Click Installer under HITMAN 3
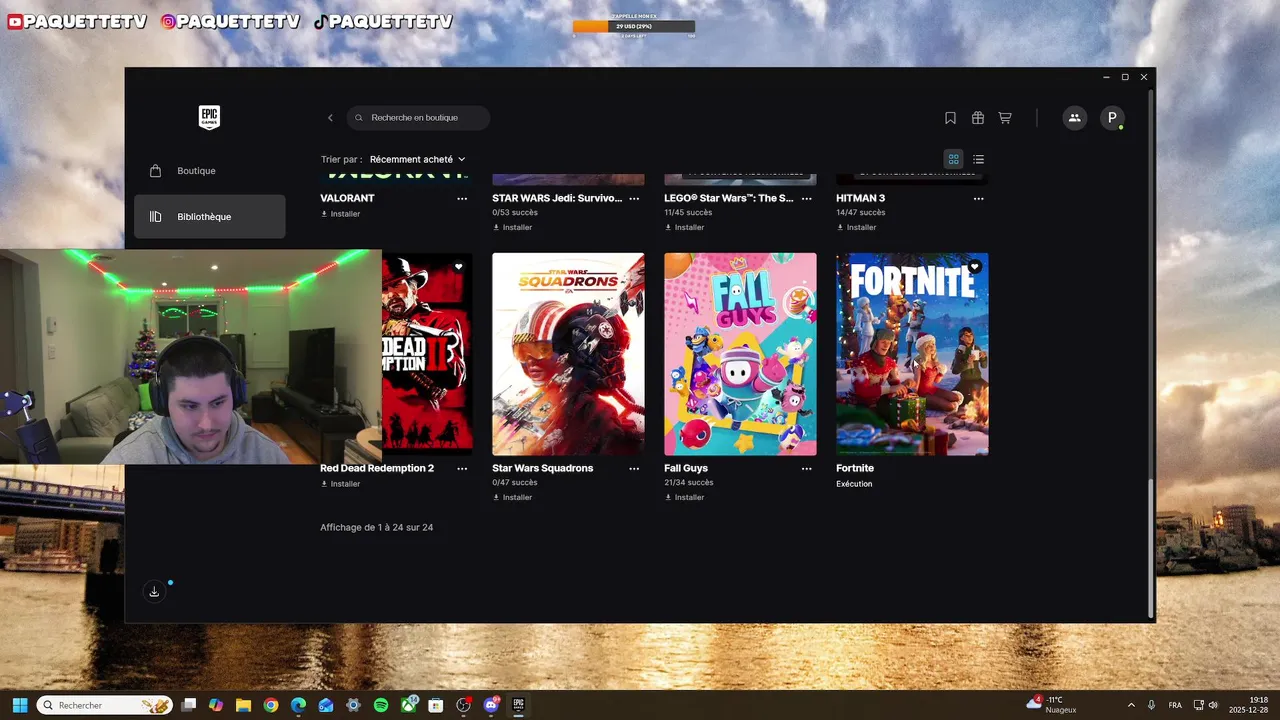The width and height of the screenshot is (1280, 720). (857, 227)
